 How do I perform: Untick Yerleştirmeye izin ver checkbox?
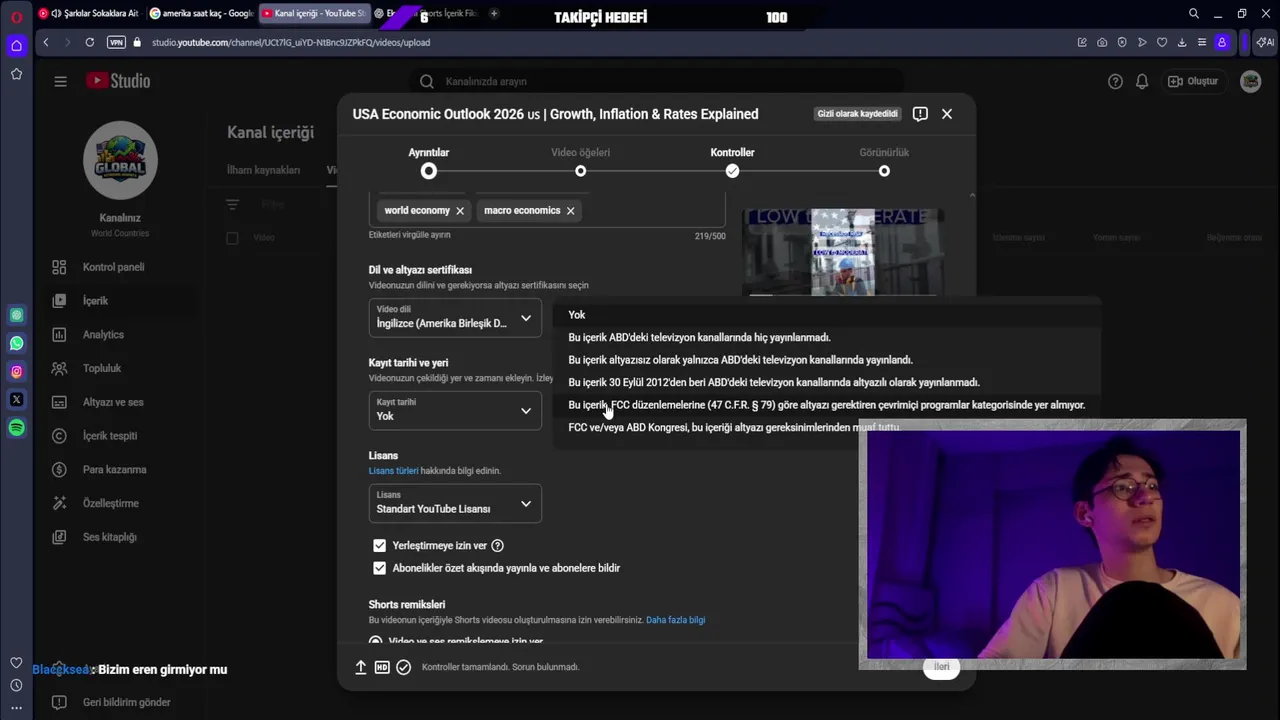[x=379, y=546]
